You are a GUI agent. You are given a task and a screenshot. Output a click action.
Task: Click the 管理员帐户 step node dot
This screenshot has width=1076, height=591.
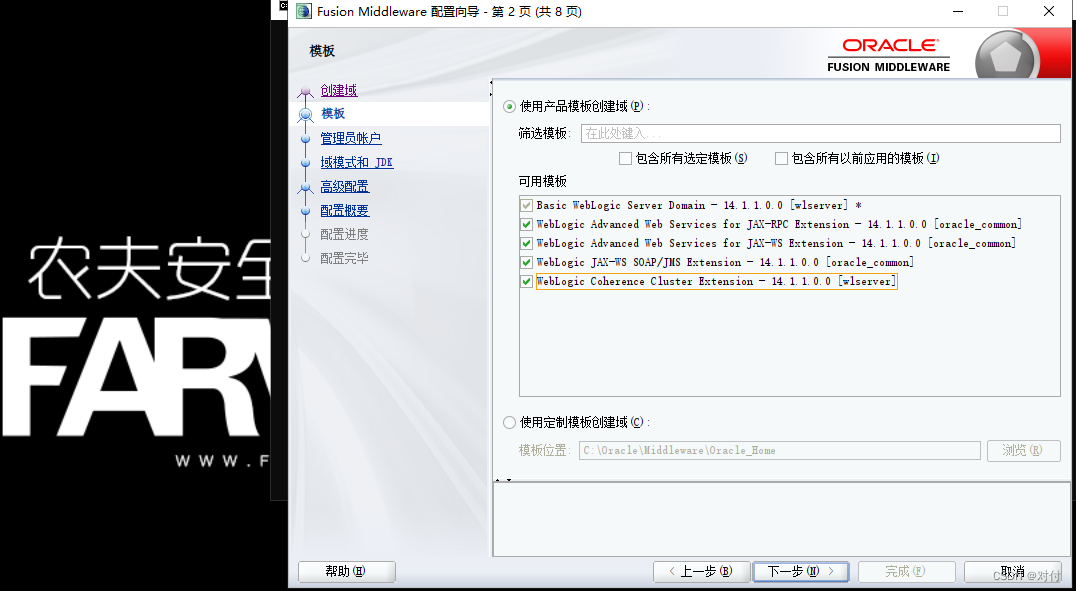click(305, 139)
